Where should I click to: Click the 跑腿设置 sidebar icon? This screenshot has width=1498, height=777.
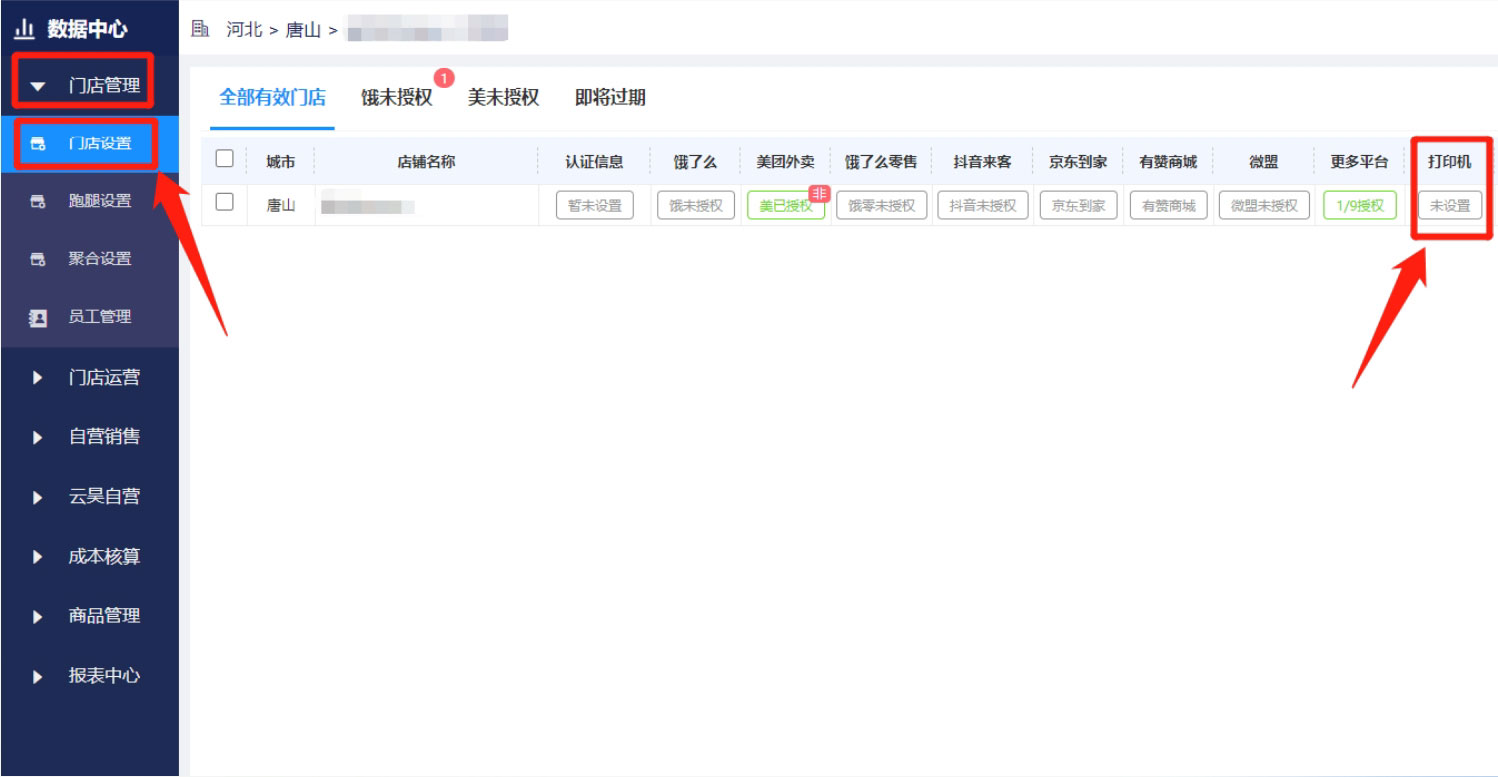(38, 202)
